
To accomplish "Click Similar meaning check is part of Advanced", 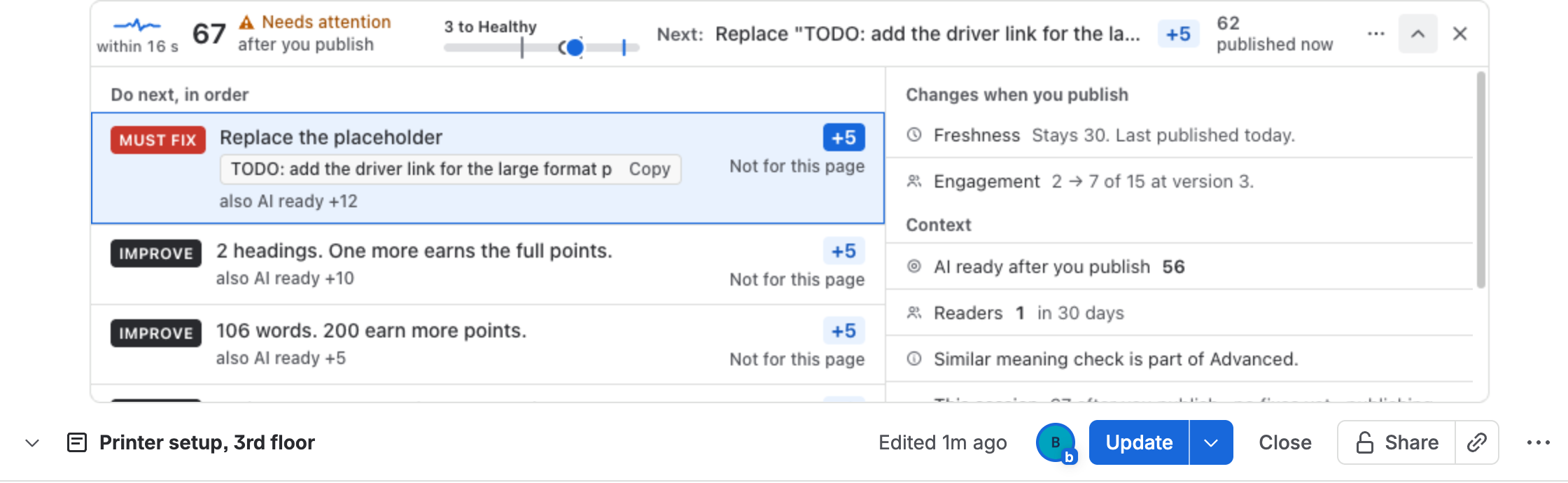I will (x=1116, y=359).
